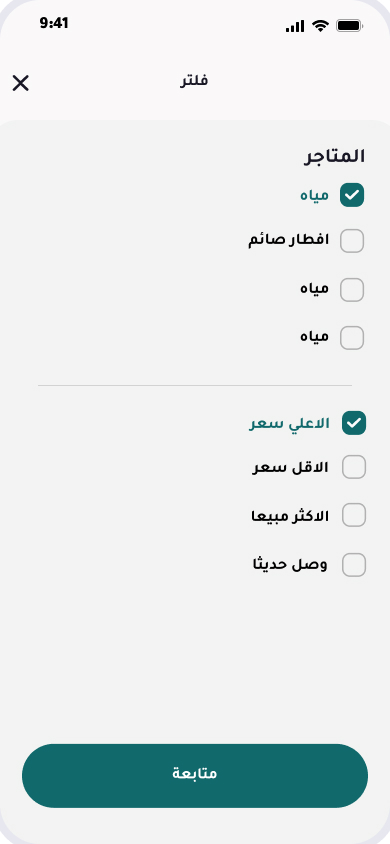Tap the متابعة continue button
The height and width of the screenshot is (844, 390).
[195, 776]
